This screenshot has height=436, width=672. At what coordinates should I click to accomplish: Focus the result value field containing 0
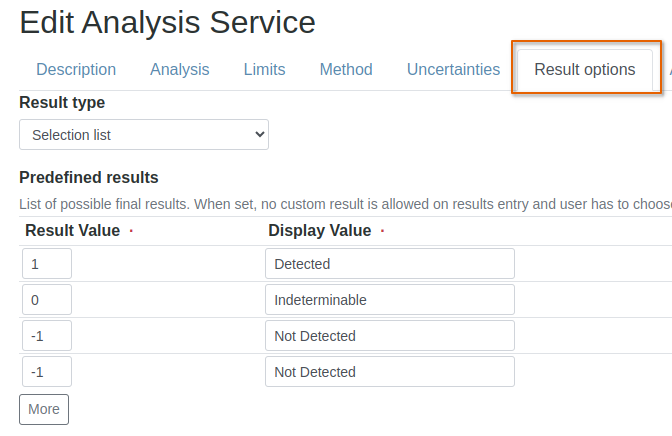(47, 300)
